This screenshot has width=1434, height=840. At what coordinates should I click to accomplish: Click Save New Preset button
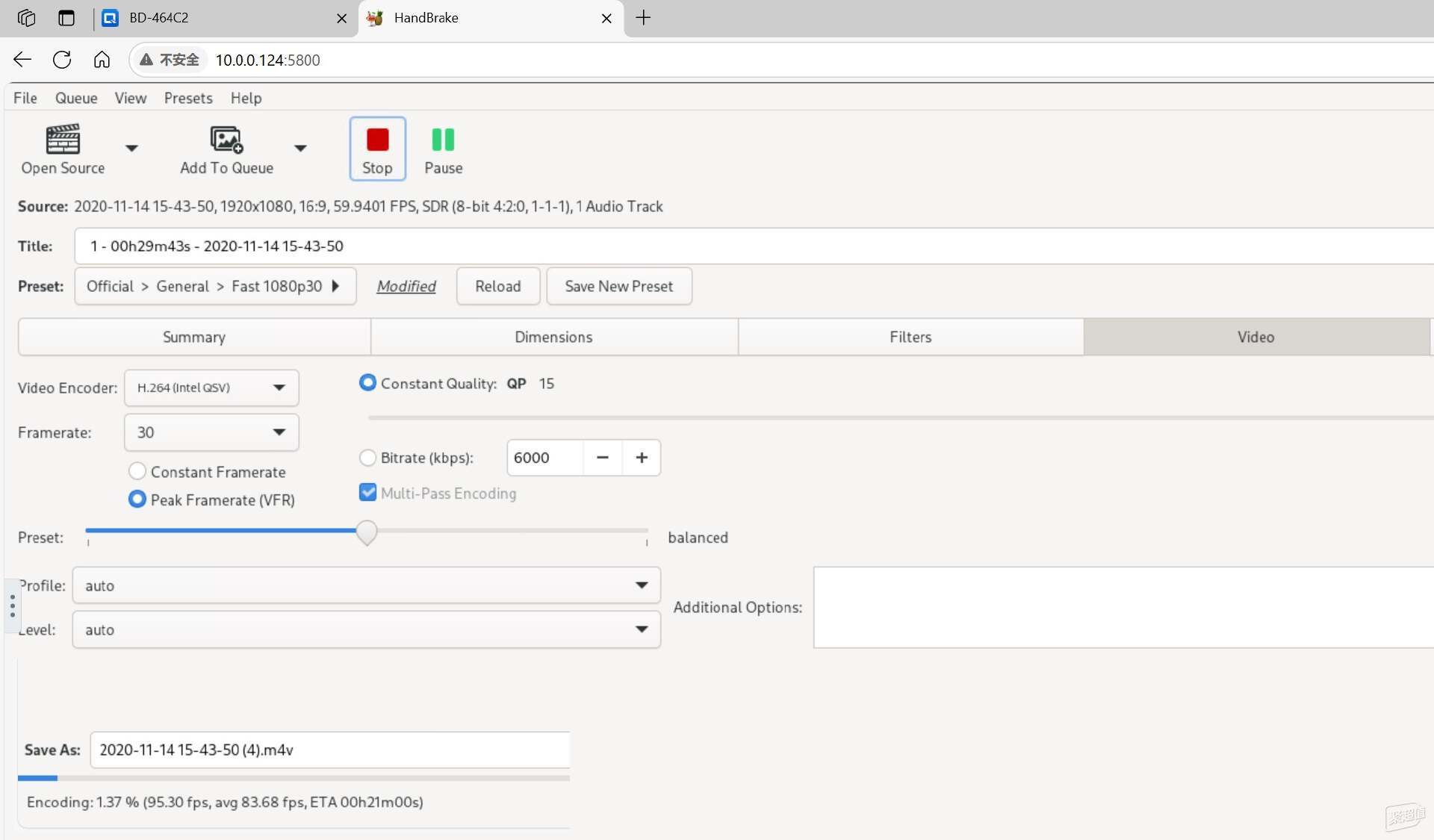click(x=619, y=286)
